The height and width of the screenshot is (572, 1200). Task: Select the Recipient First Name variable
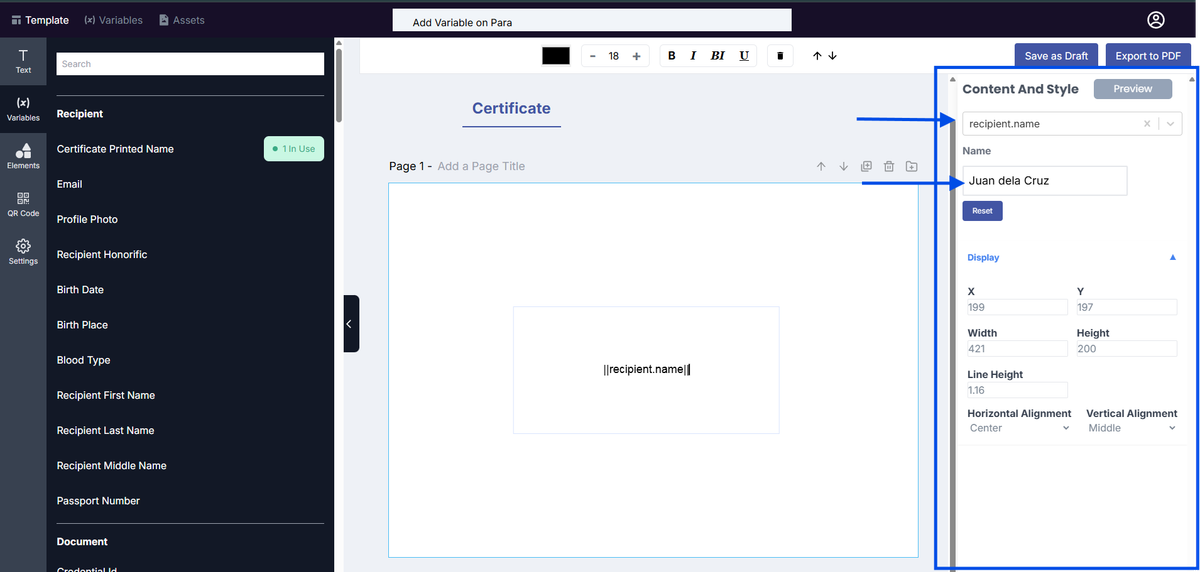click(106, 395)
